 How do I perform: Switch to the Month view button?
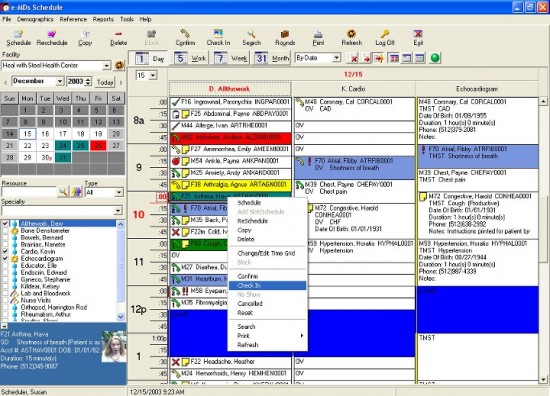(272, 58)
